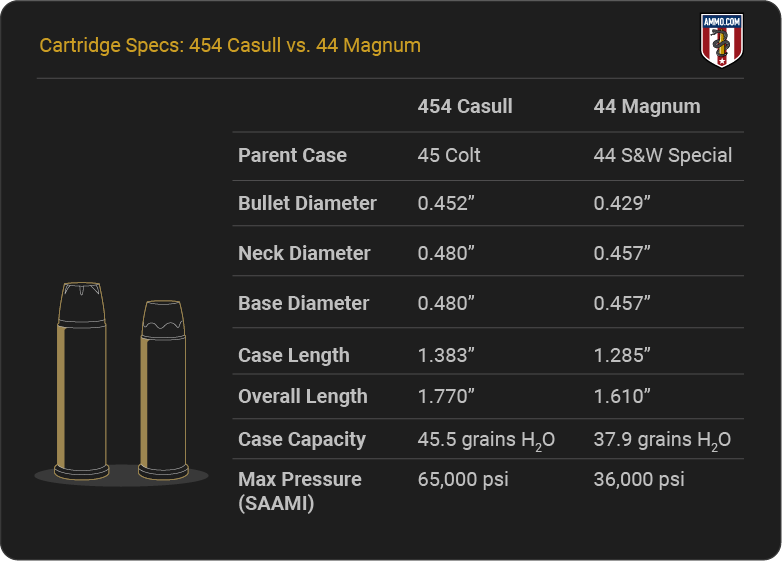Click the 44 S&W Special value
782x561 pixels.
[x=662, y=155]
